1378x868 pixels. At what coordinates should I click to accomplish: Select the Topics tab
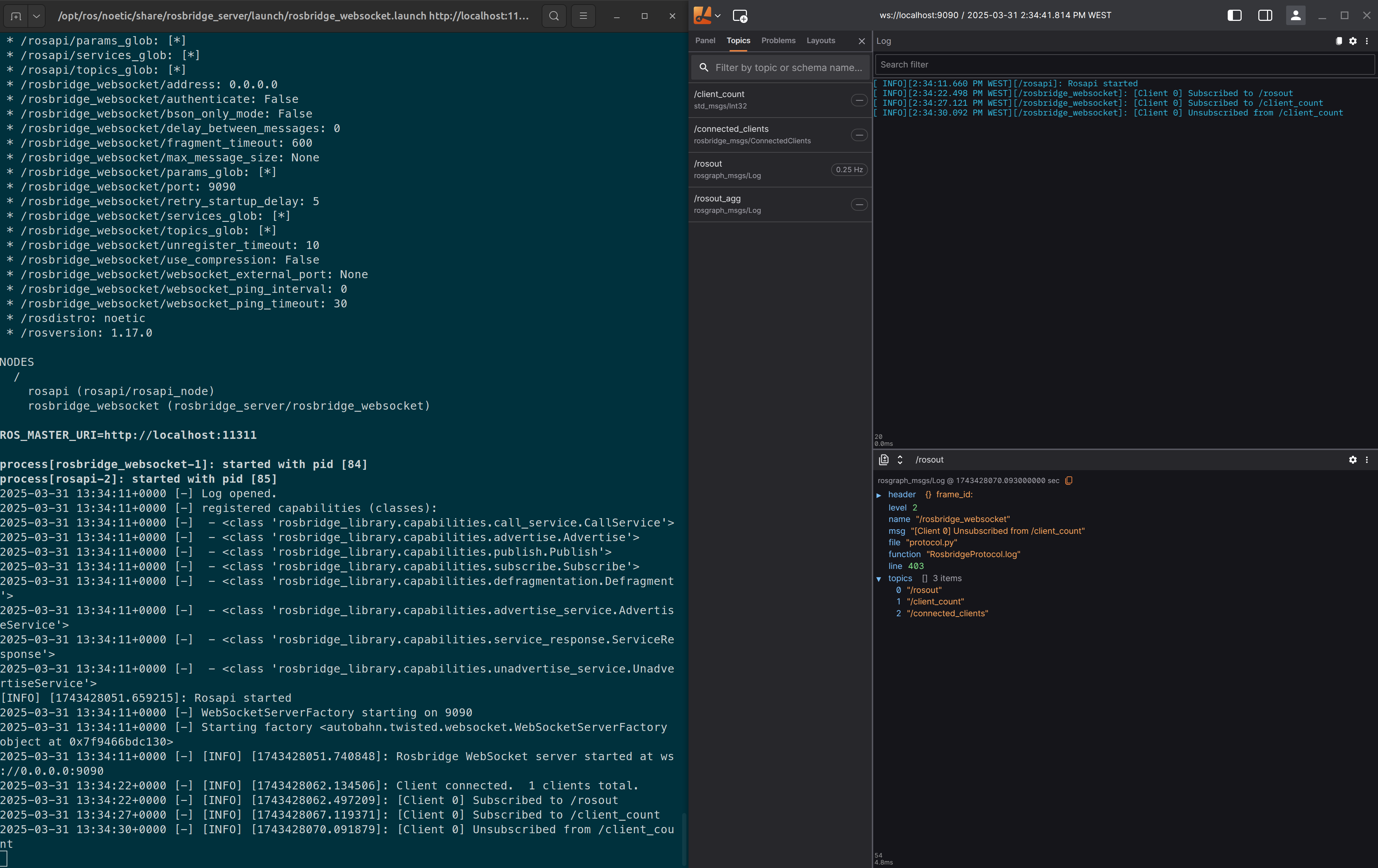[x=738, y=41]
